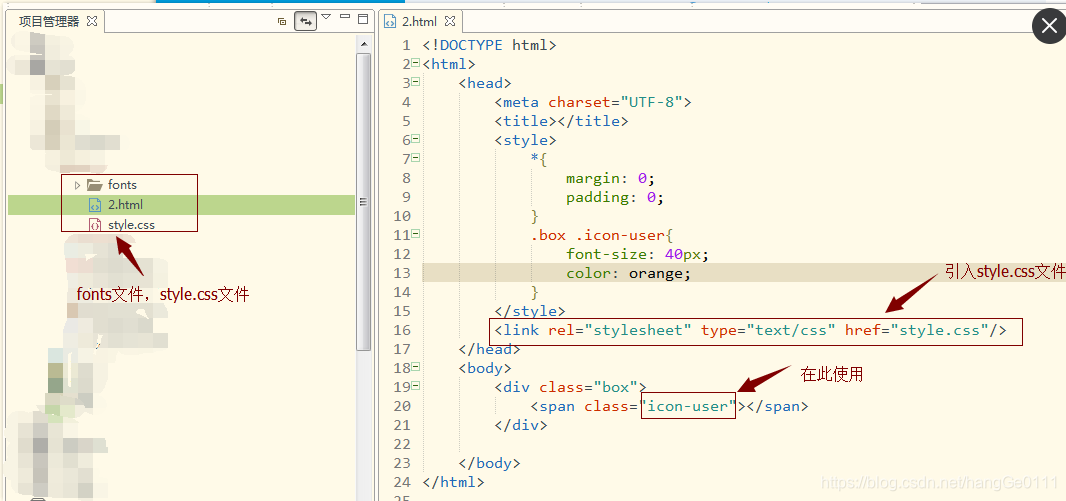Switch to the 2.html editor tab

click(x=419, y=22)
